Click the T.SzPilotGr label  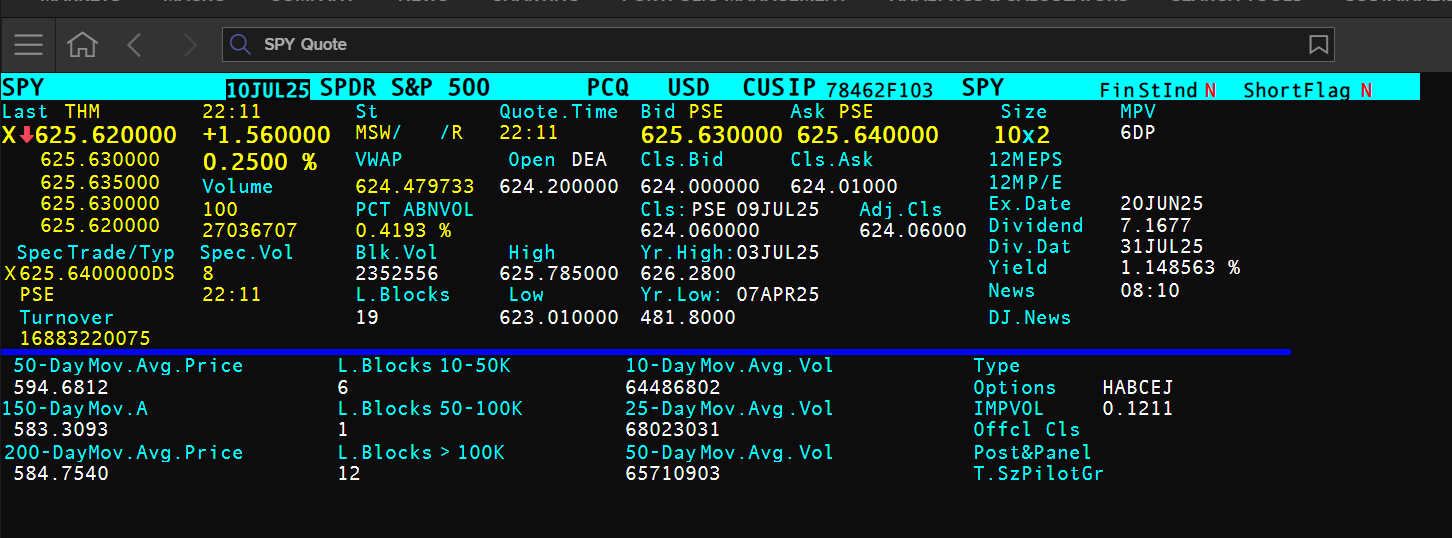(x=1039, y=474)
